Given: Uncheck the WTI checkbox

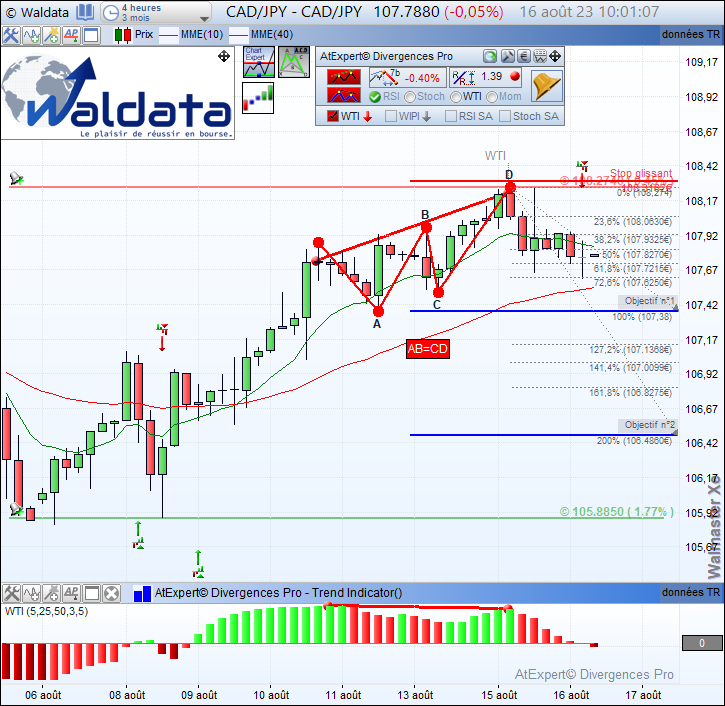Looking at the screenshot, I should [332, 116].
